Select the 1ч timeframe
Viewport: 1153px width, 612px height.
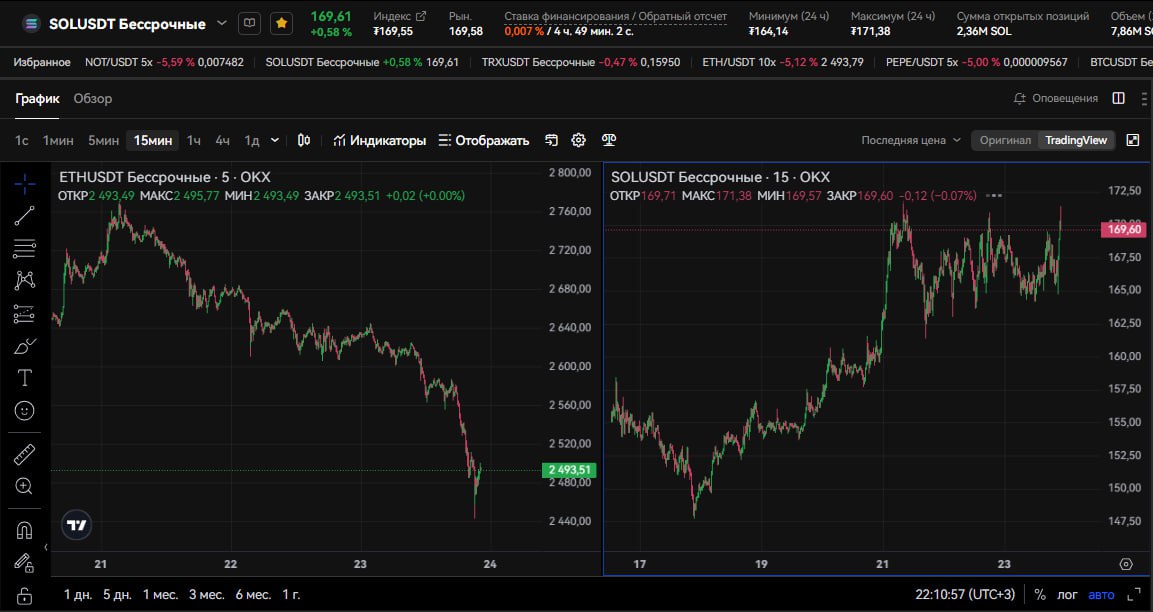click(193, 140)
